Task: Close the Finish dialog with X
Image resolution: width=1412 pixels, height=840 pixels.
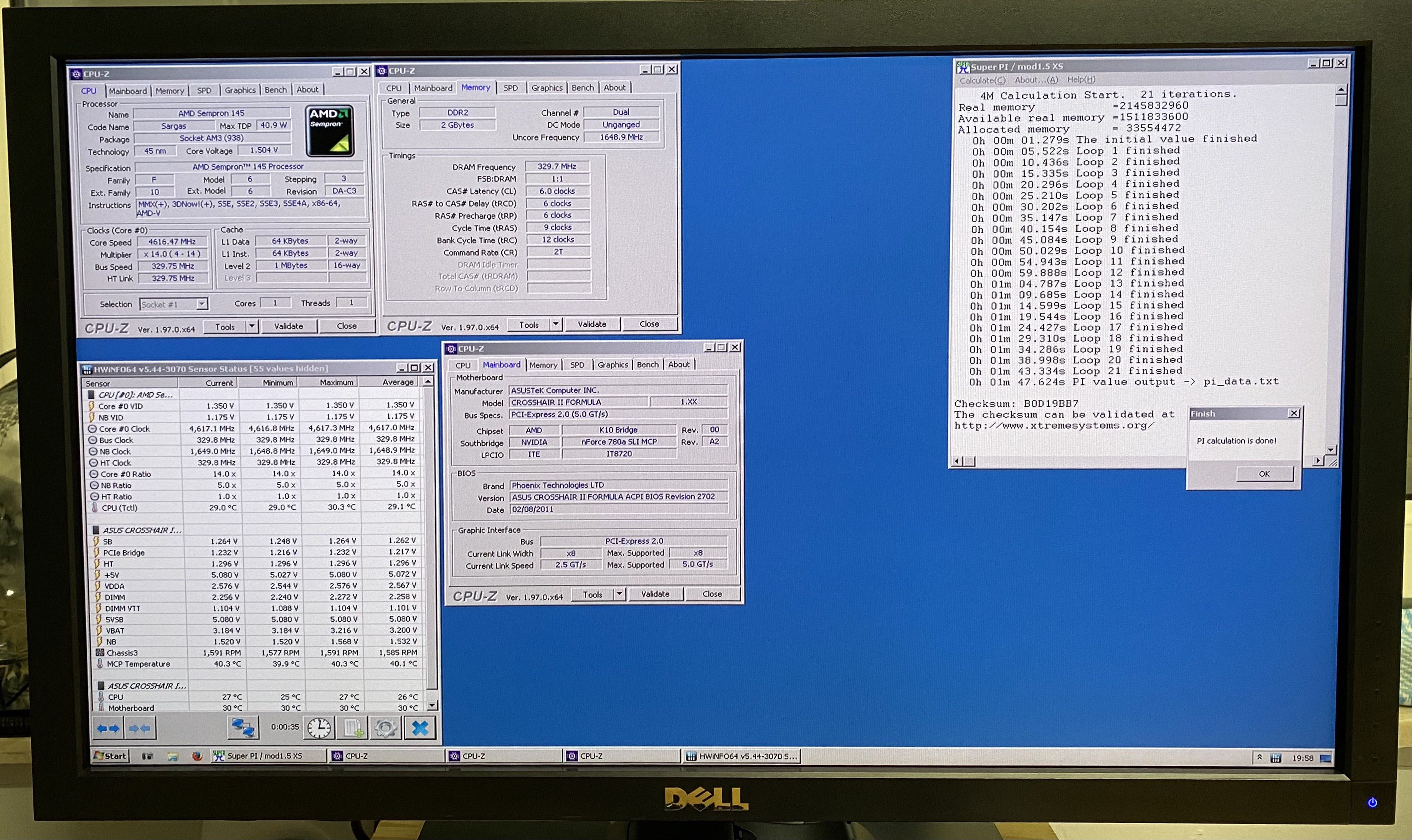Action: (x=1294, y=414)
